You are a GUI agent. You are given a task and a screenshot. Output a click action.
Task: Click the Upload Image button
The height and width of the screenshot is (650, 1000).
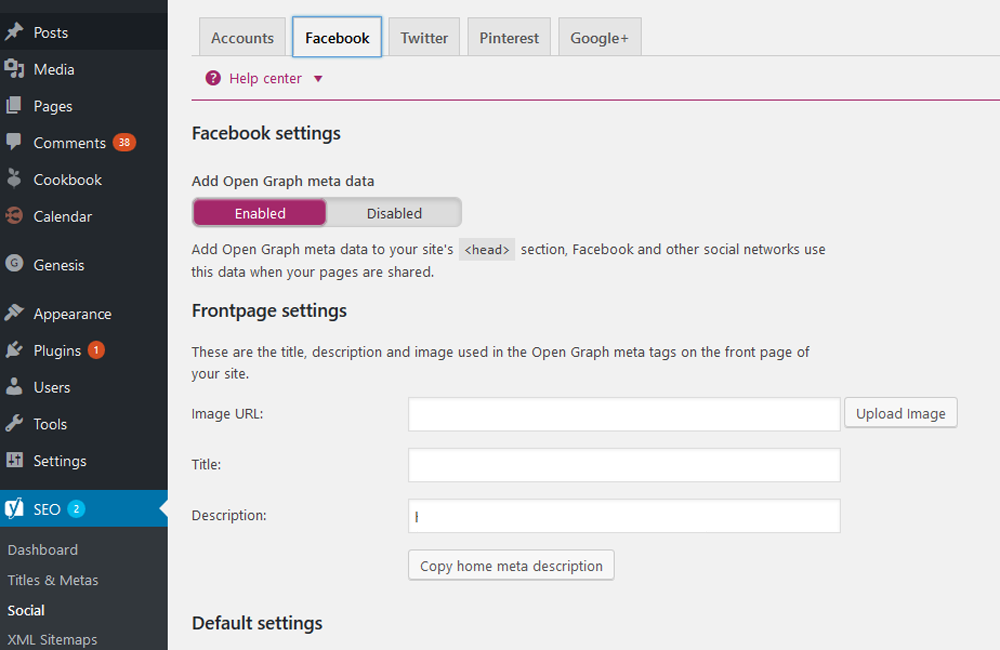(x=901, y=413)
